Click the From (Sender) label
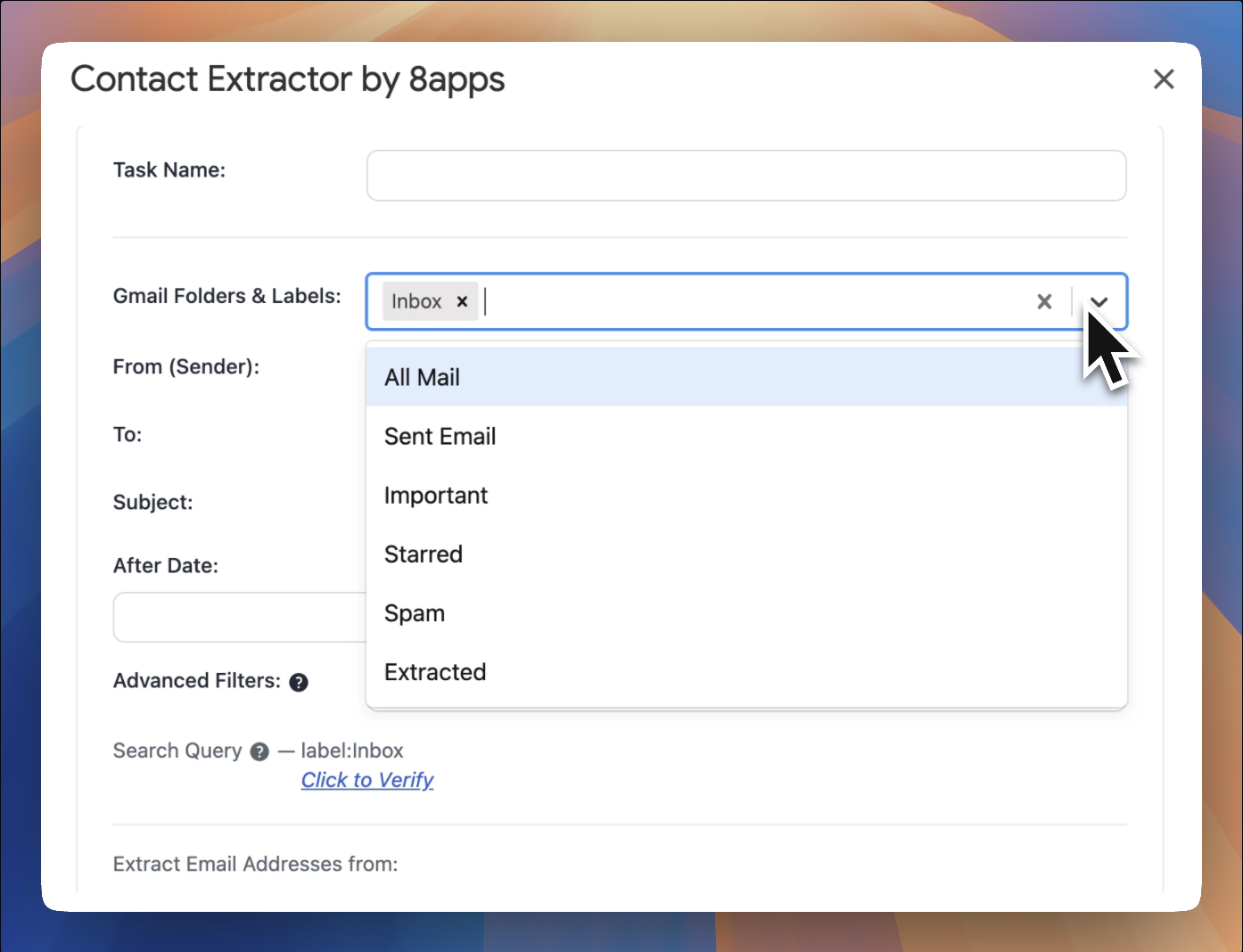 tap(186, 366)
